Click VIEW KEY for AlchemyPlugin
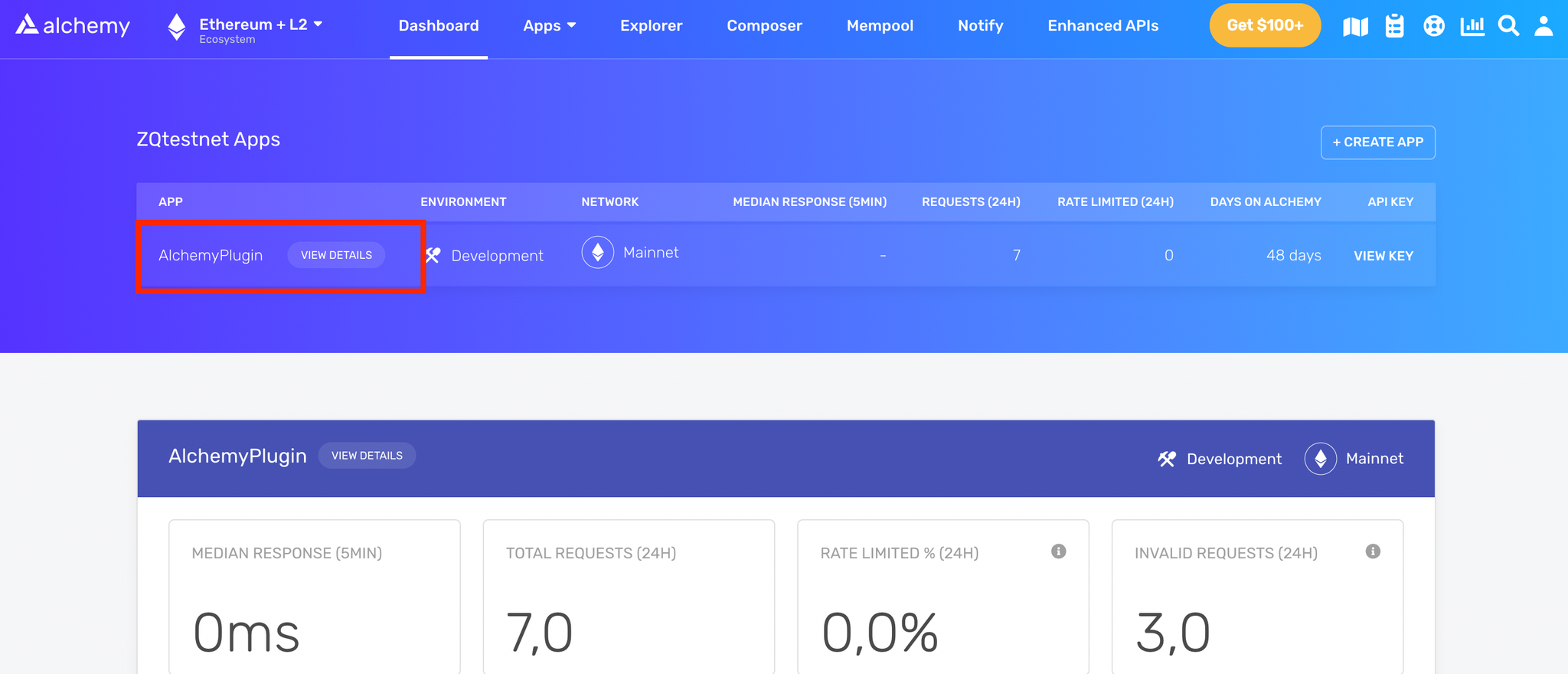1568x674 pixels. pos(1383,256)
